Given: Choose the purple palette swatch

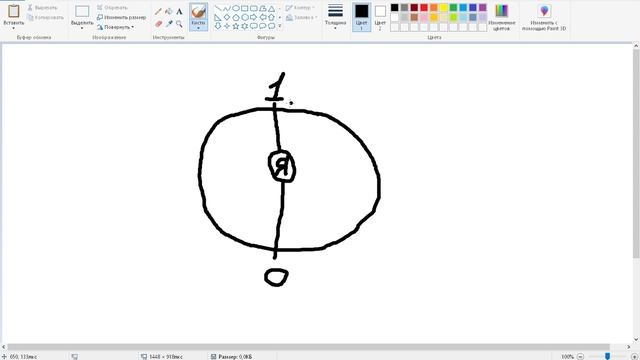Looking at the screenshot, I should click(x=482, y=7).
